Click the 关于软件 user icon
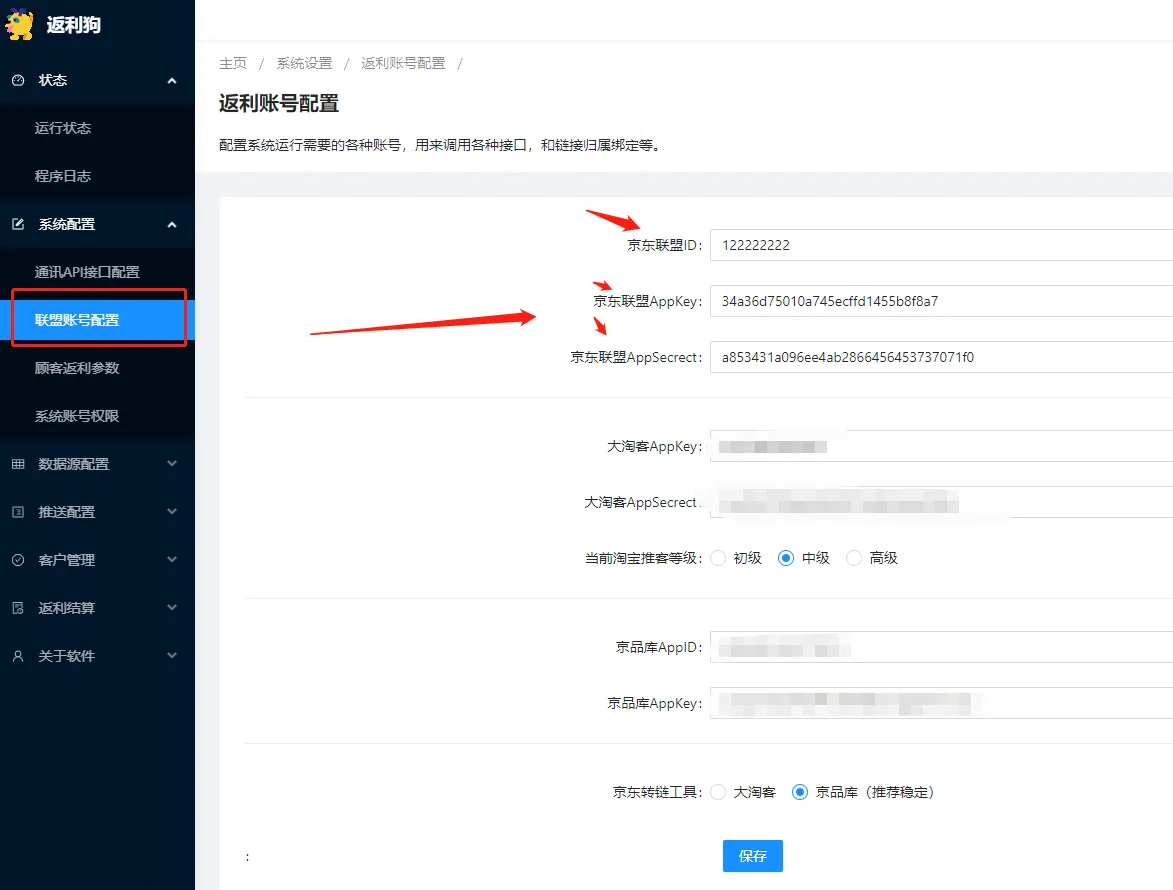 [x=18, y=656]
